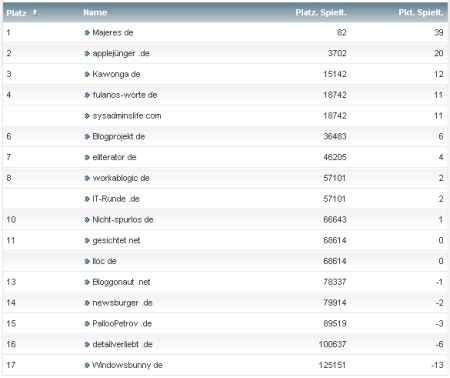Image resolution: width=450 pixels, height=378 pixels.
Task: Click the arrow icon before Windowsbunny de
Action: pyautogui.click(x=87, y=365)
